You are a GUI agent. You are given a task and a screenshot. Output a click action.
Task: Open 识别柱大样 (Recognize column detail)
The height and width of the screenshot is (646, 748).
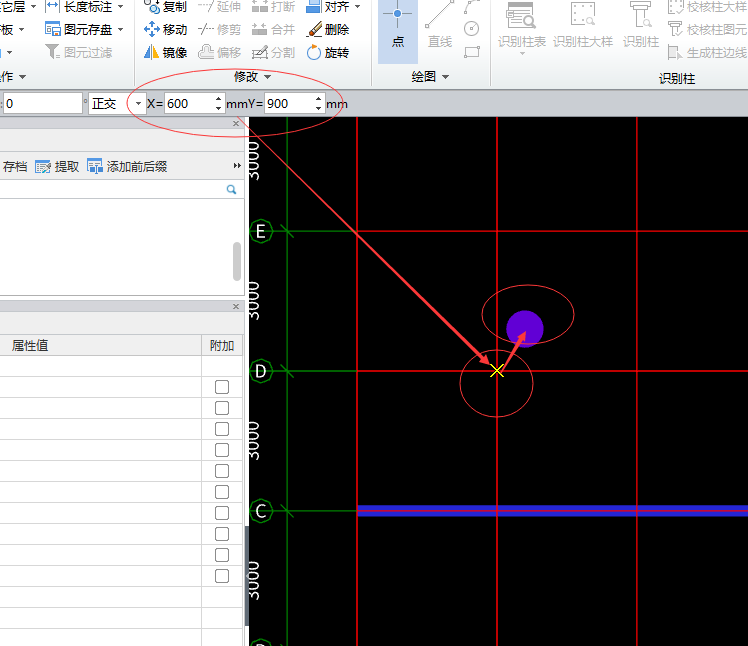(583, 26)
